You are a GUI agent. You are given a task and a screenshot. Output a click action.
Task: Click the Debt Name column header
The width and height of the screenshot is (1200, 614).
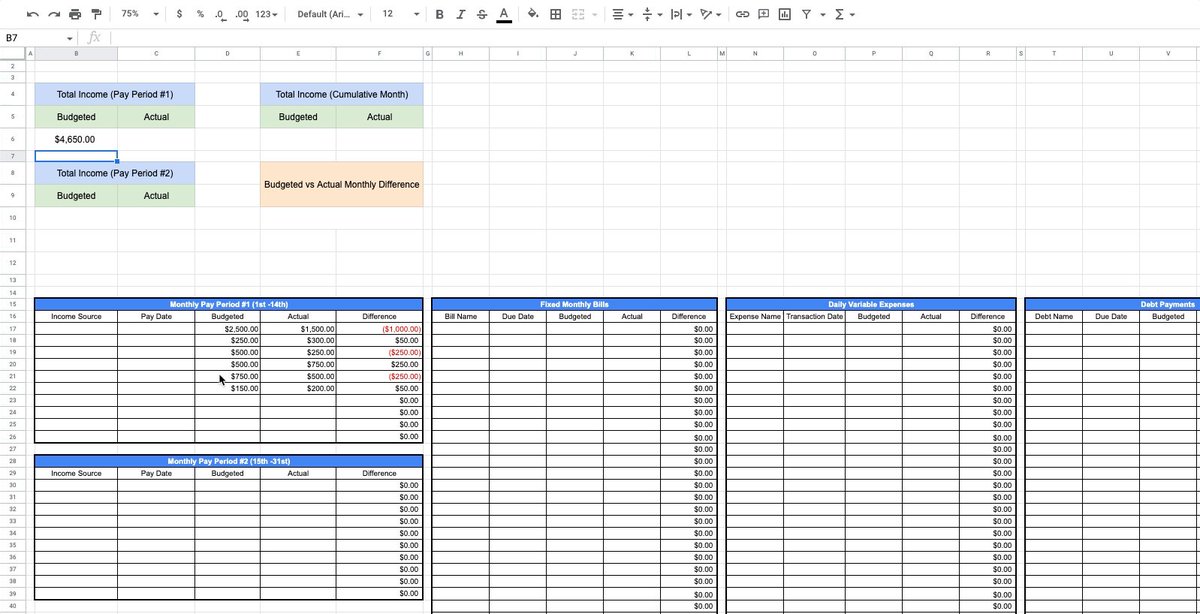coord(1054,316)
